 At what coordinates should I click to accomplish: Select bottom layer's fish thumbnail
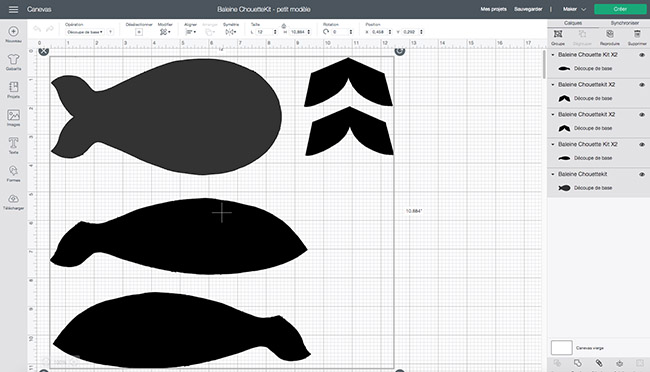[x=564, y=188]
